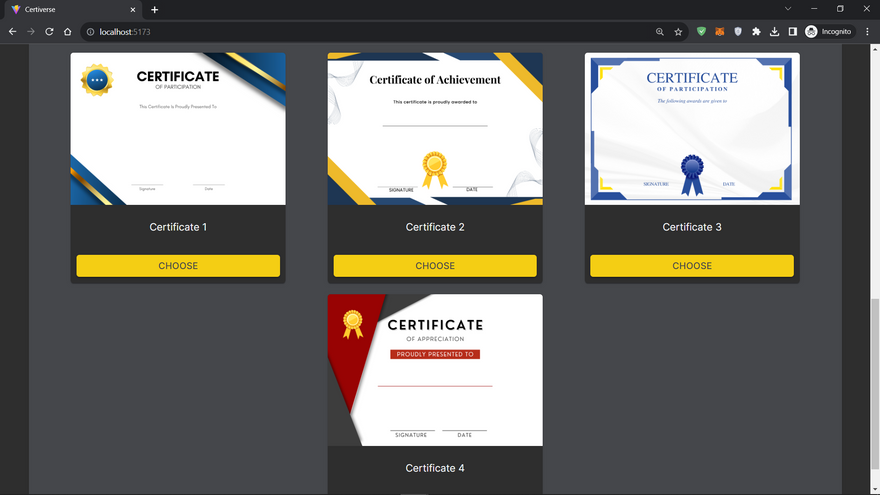Navigate back to the previous page

pyautogui.click(x=13, y=32)
